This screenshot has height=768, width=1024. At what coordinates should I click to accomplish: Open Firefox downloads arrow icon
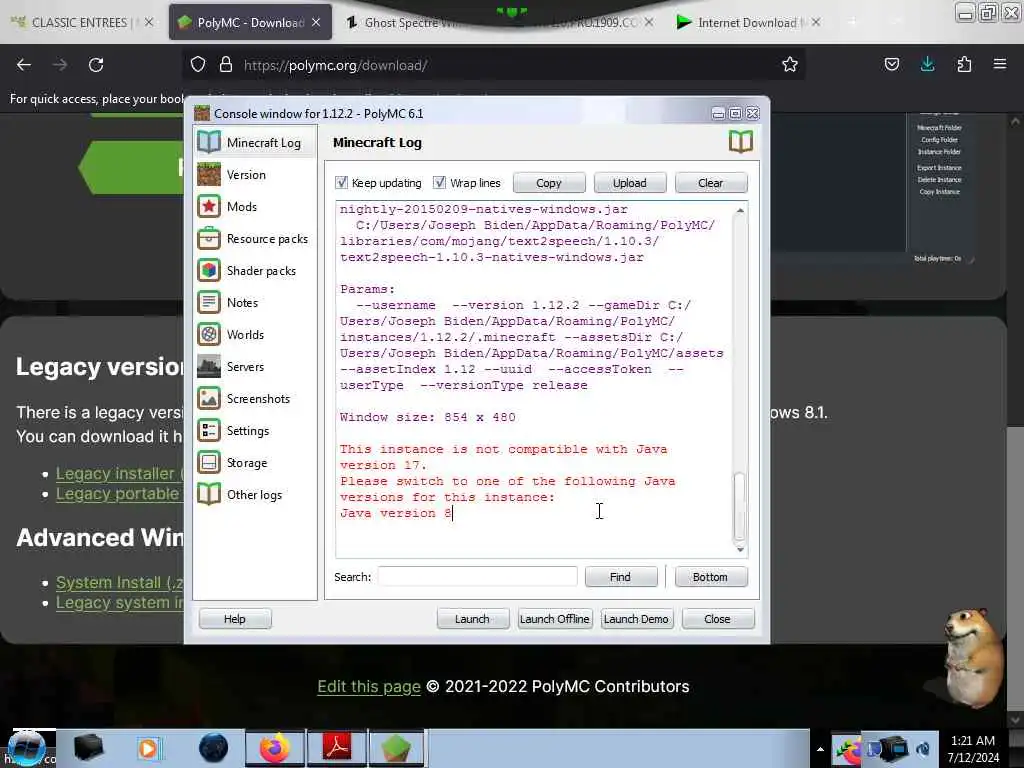[x=927, y=64]
